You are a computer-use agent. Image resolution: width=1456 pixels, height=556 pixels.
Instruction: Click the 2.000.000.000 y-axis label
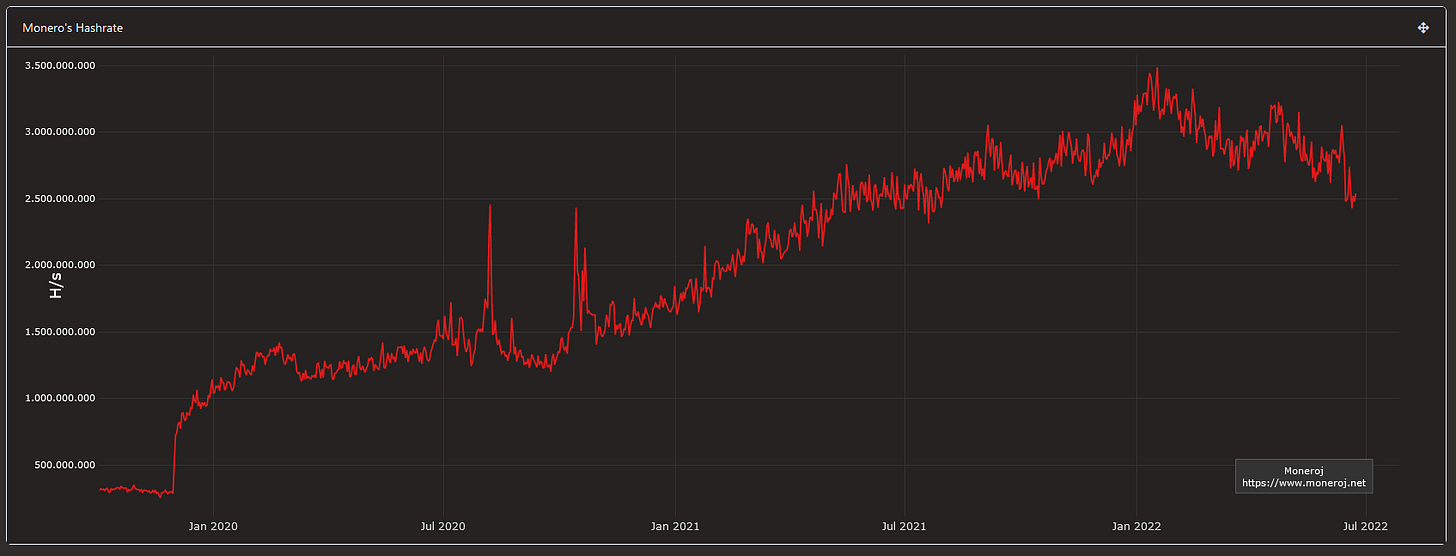(x=61, y=265)
